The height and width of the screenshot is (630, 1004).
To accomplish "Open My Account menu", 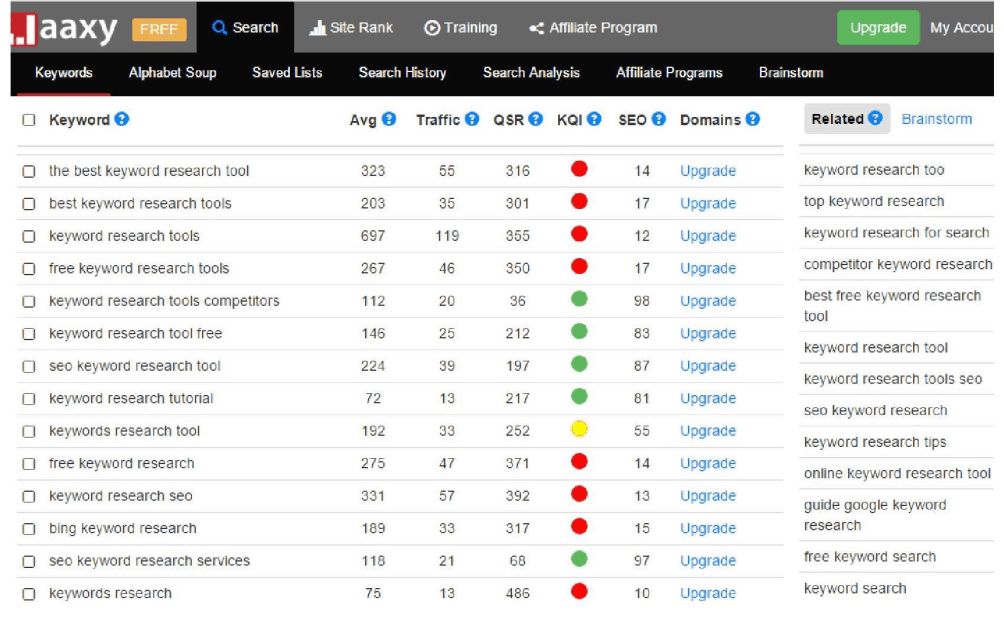I will pyautogui.click(x=962, y=28).
